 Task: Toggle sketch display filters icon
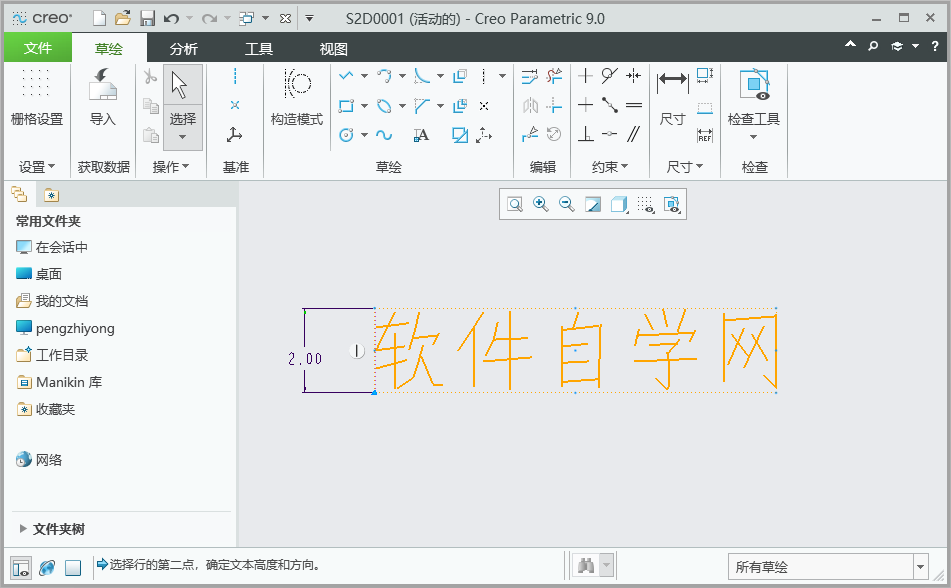tap(646, 204)
